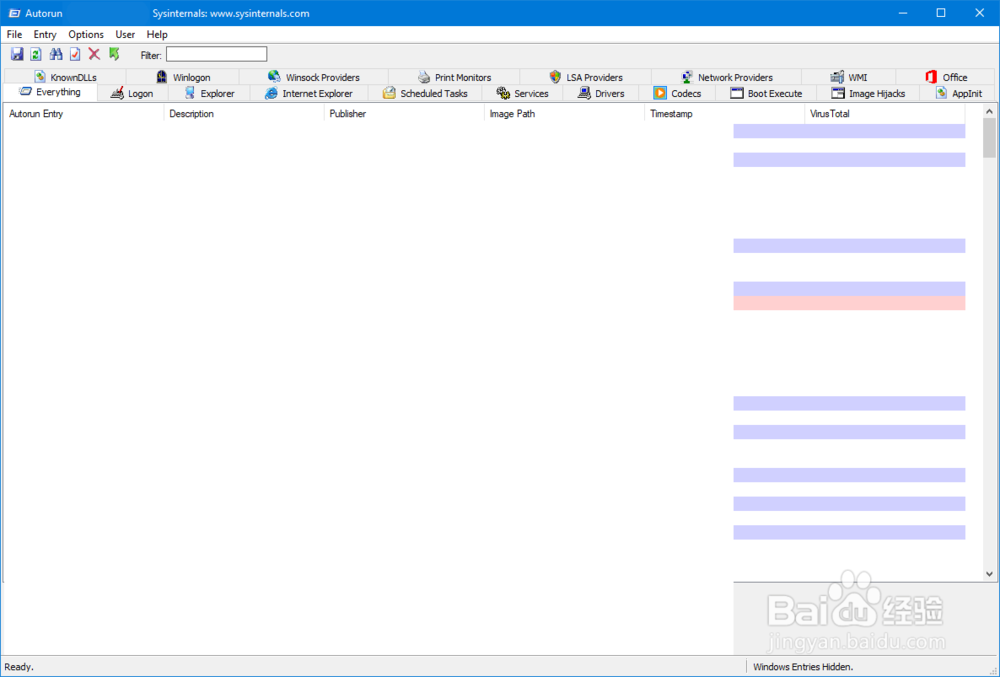This screenshot has width=1000, height=677.
Task: Click the Image Hijacks tab icon
Action: pos(838,93)
